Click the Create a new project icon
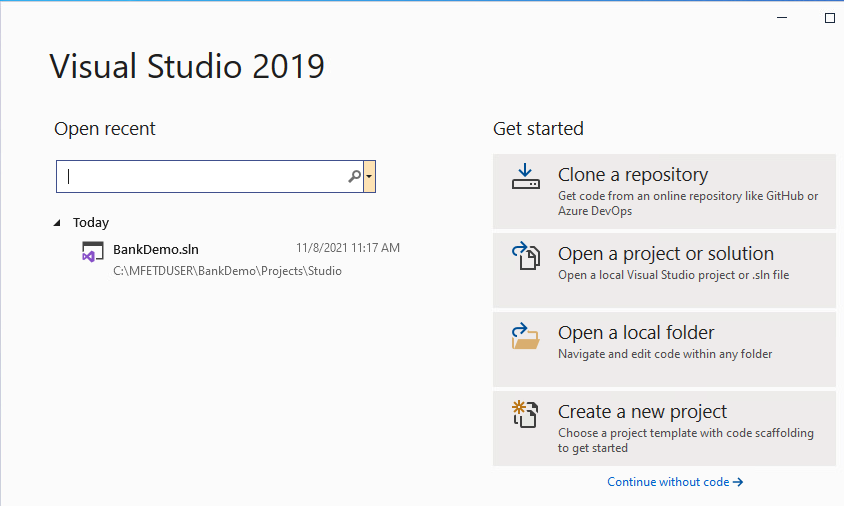 [x=526, y=414]
